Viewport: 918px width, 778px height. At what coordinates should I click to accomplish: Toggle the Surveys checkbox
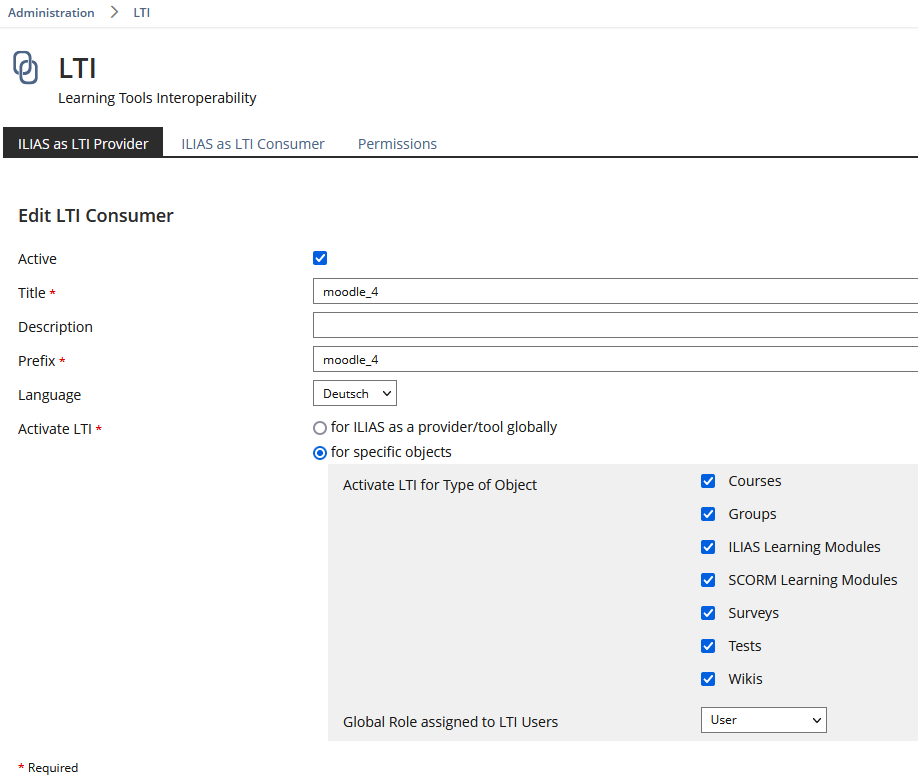(x=708, y=613)
